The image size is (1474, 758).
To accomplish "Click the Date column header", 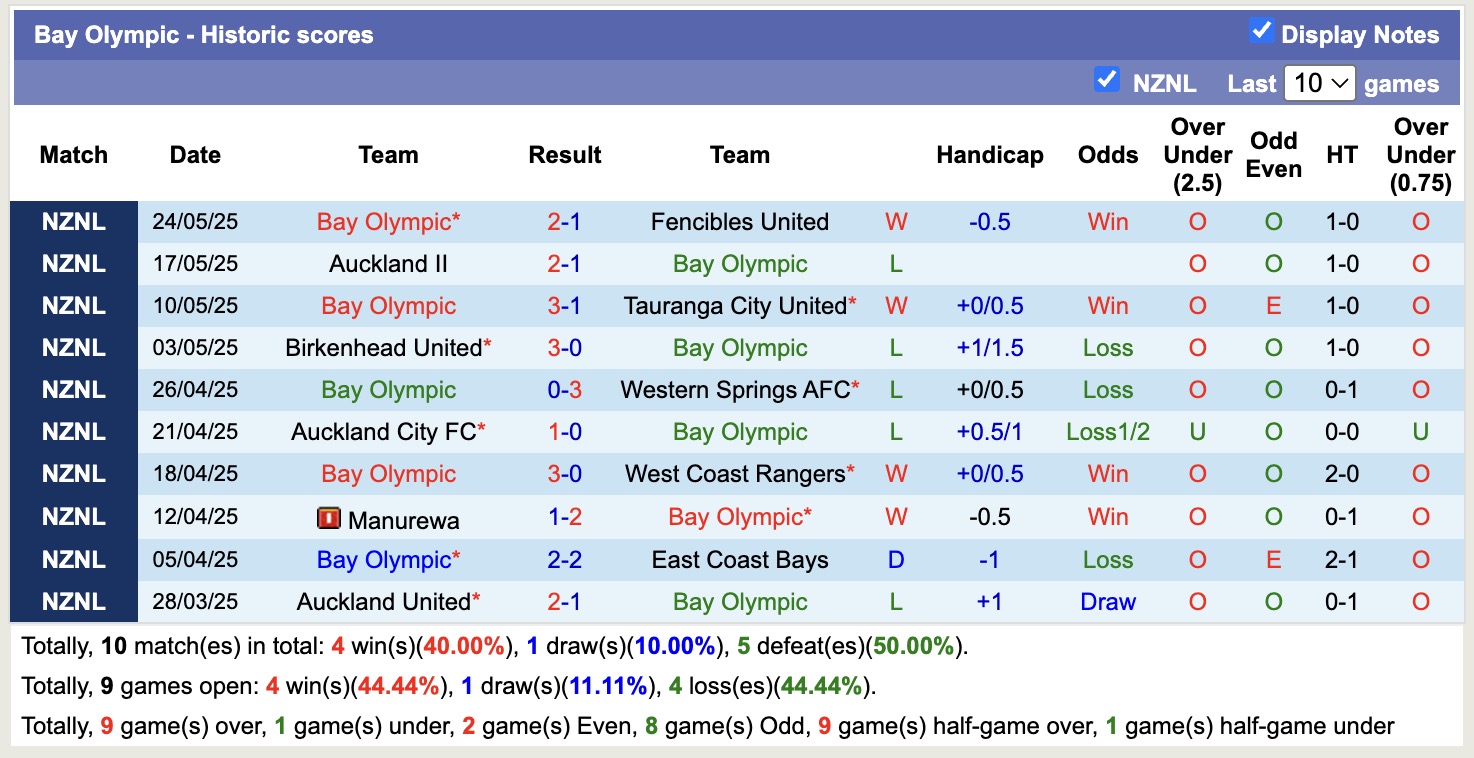I will click(194, 155).
